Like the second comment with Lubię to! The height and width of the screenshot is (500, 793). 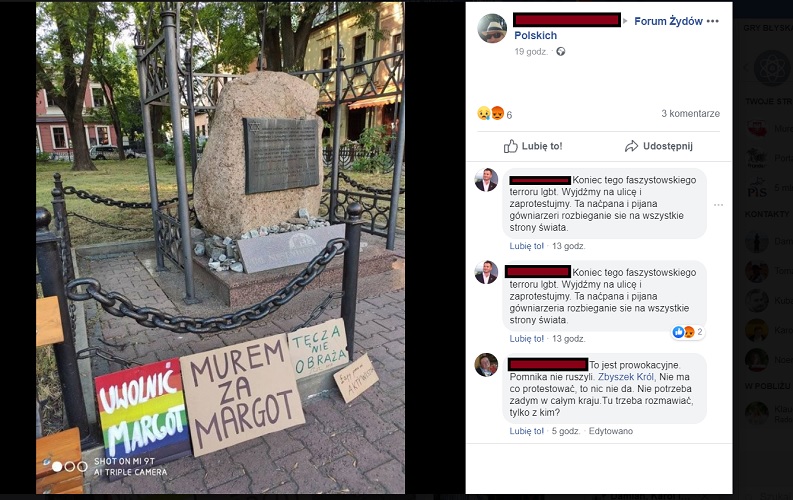526,339
